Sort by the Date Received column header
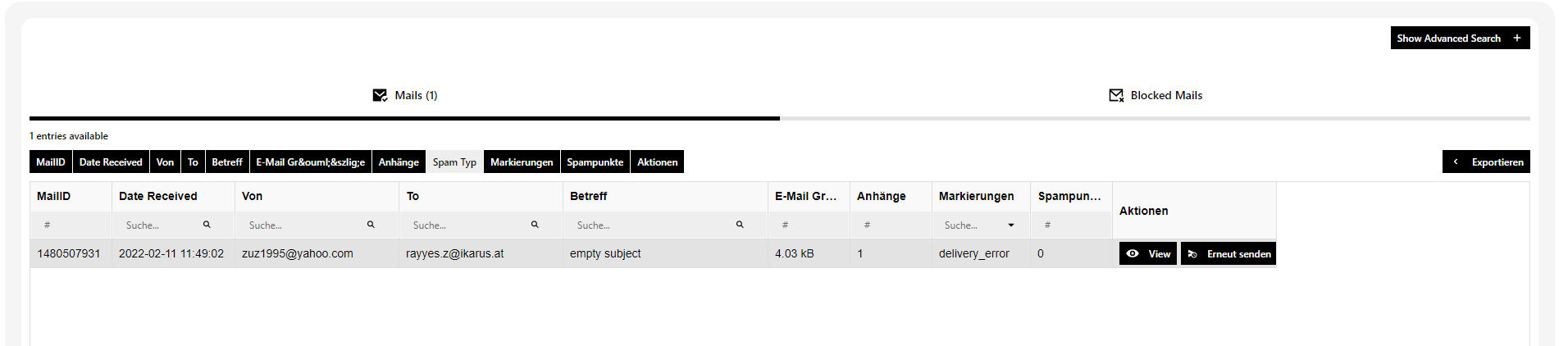 [158, 196]
